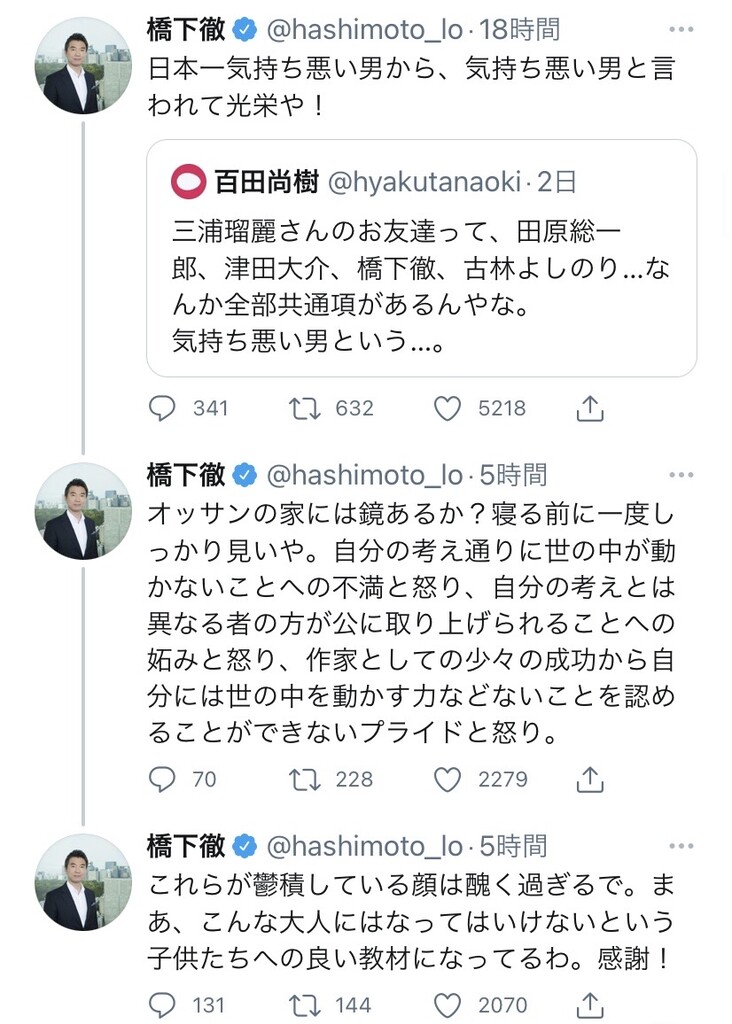Viewport: 732px width, 1024px height.
Task: Reply to the first tweet with 341 replies
Action: pyautogui.click(x=162, y=408)
